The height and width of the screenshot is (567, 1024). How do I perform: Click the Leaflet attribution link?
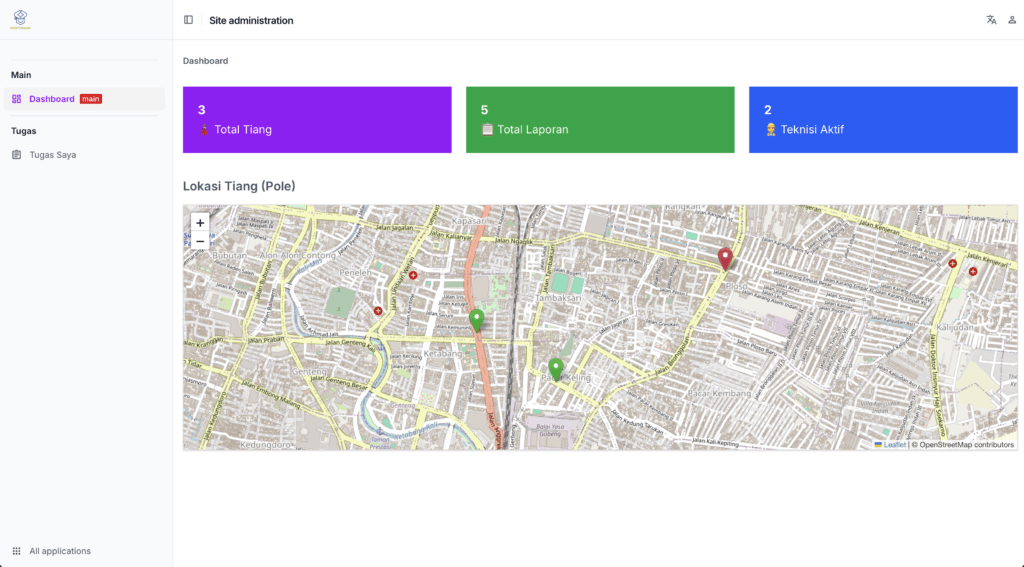click(x=894, y=445)
